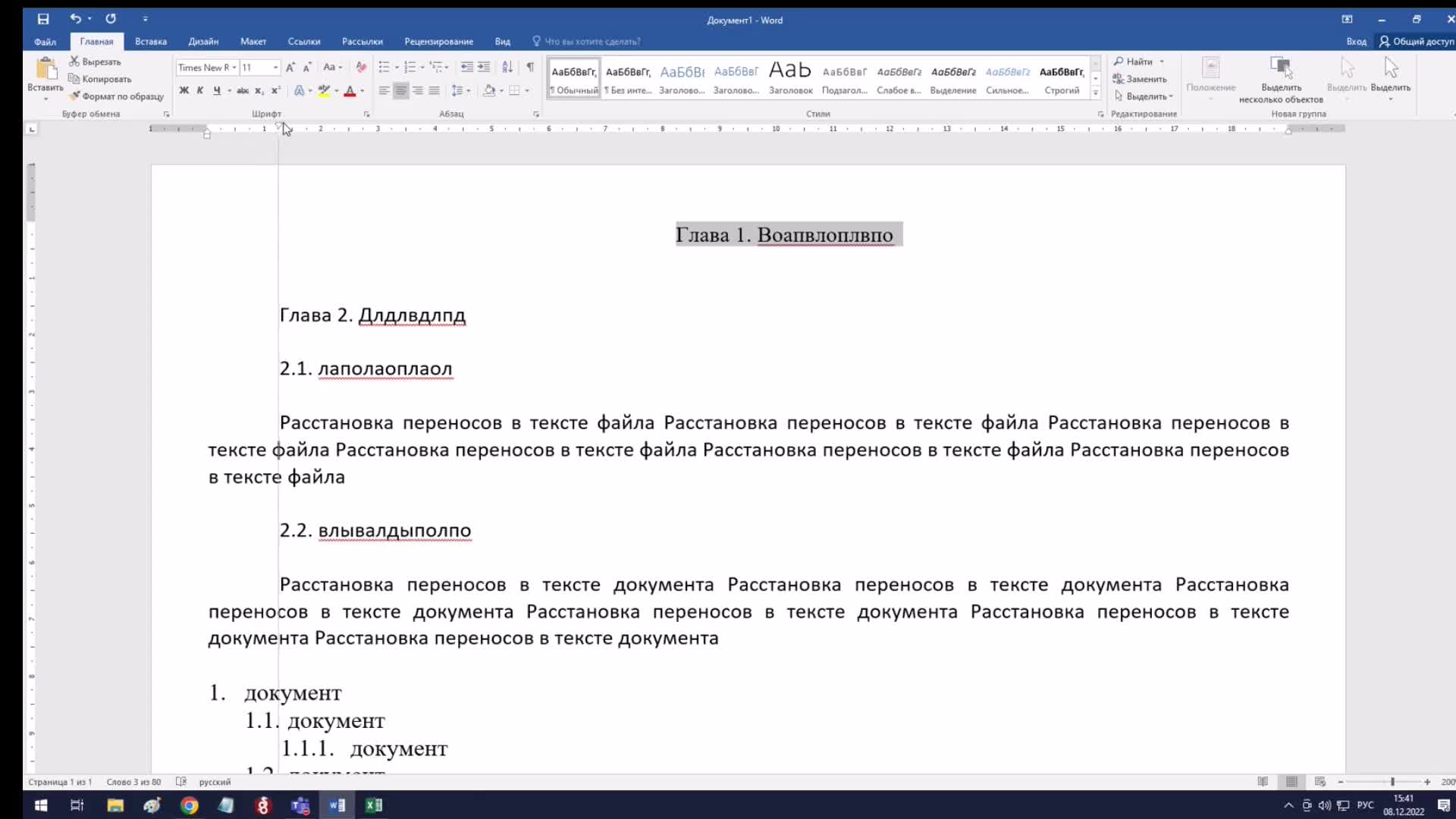
Task: Switch to the Ссылки tab
Action: tap(304, 42)
